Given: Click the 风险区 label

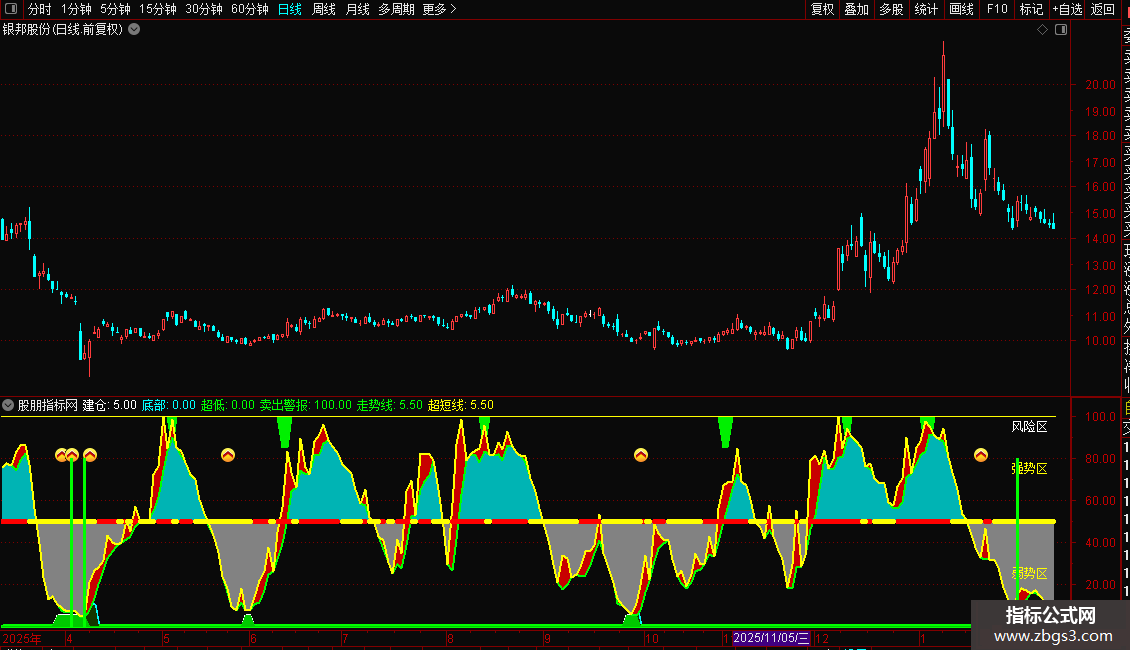Looking at the screenshot, I should (x=1029, y=427).
